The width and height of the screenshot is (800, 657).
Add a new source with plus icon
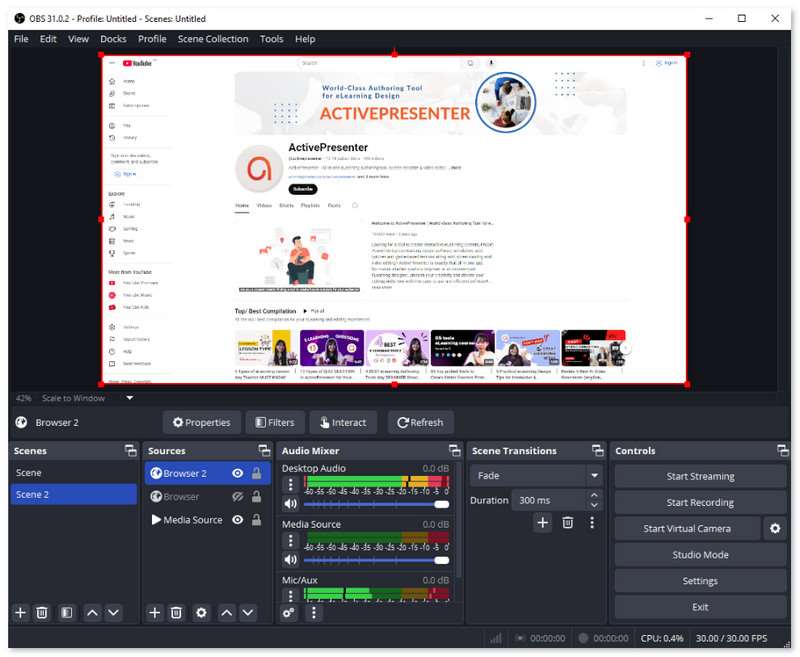pos(155,613)
